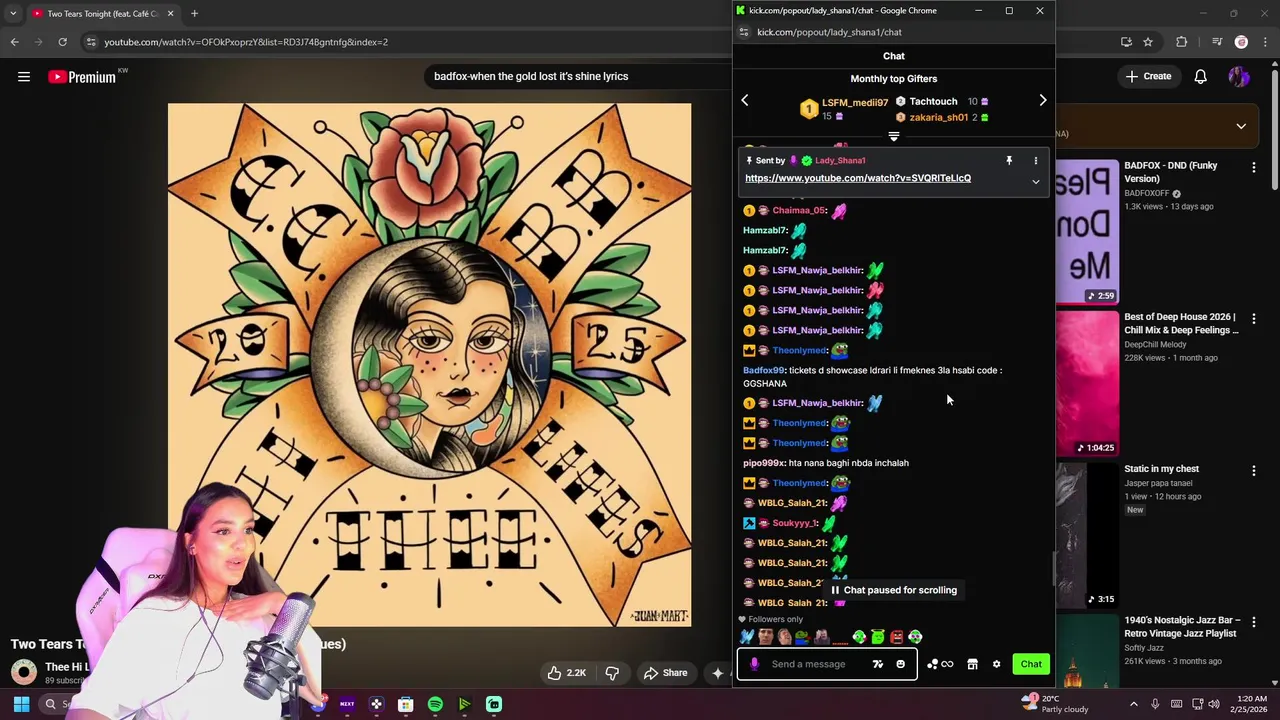This screenshot has height=720, width=1280.
Task: Click LSFM_medii97 in top gifters
Action: 855,102
